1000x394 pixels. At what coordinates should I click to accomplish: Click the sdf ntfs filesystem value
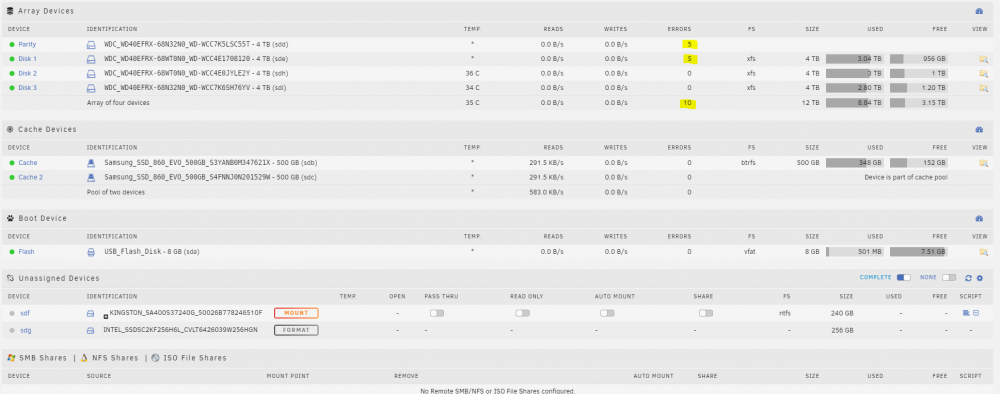click(x=785, y=313)
